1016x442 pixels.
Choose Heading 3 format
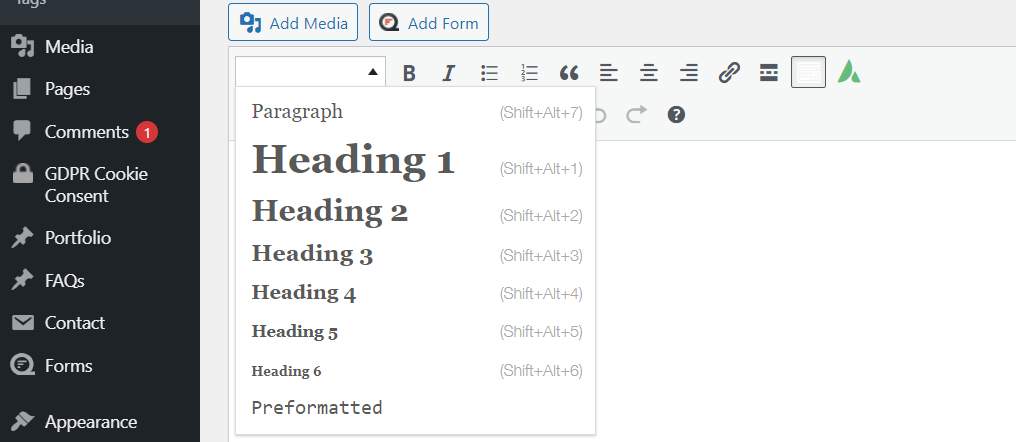click(x=415, y=255)
